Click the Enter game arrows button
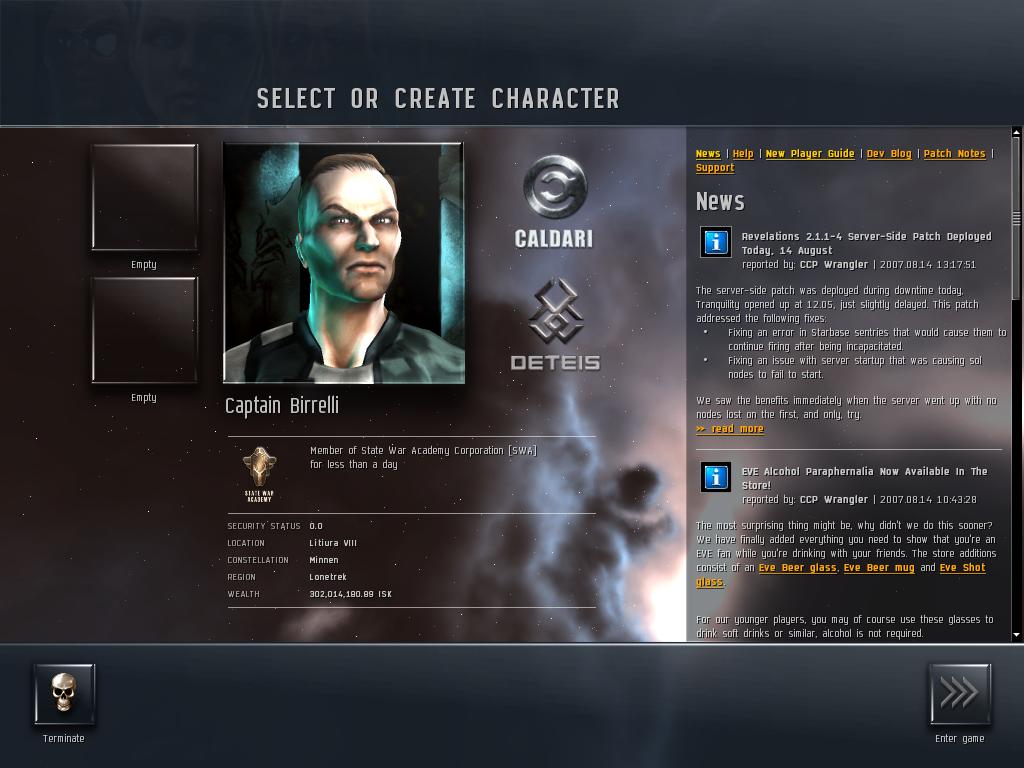The image size is (1024, 768). click(x=959, y=694)
